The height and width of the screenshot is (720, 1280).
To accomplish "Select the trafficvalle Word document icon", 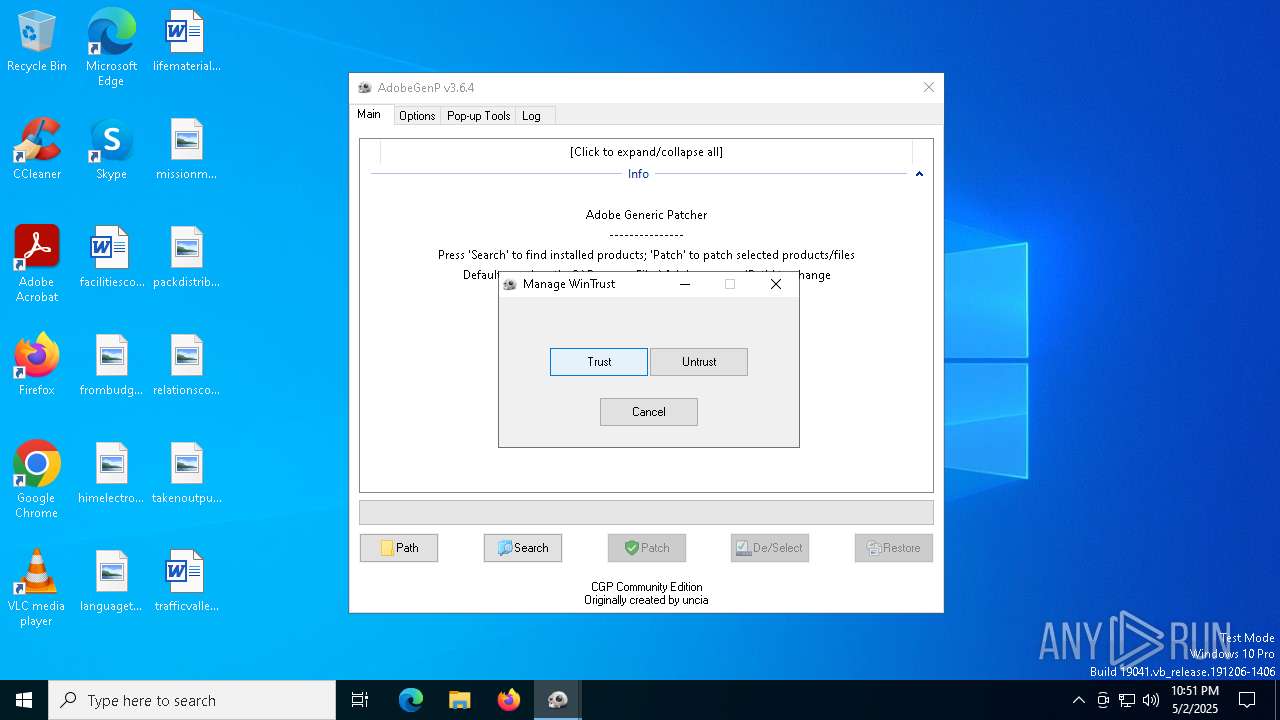I will tap(186, 582).
